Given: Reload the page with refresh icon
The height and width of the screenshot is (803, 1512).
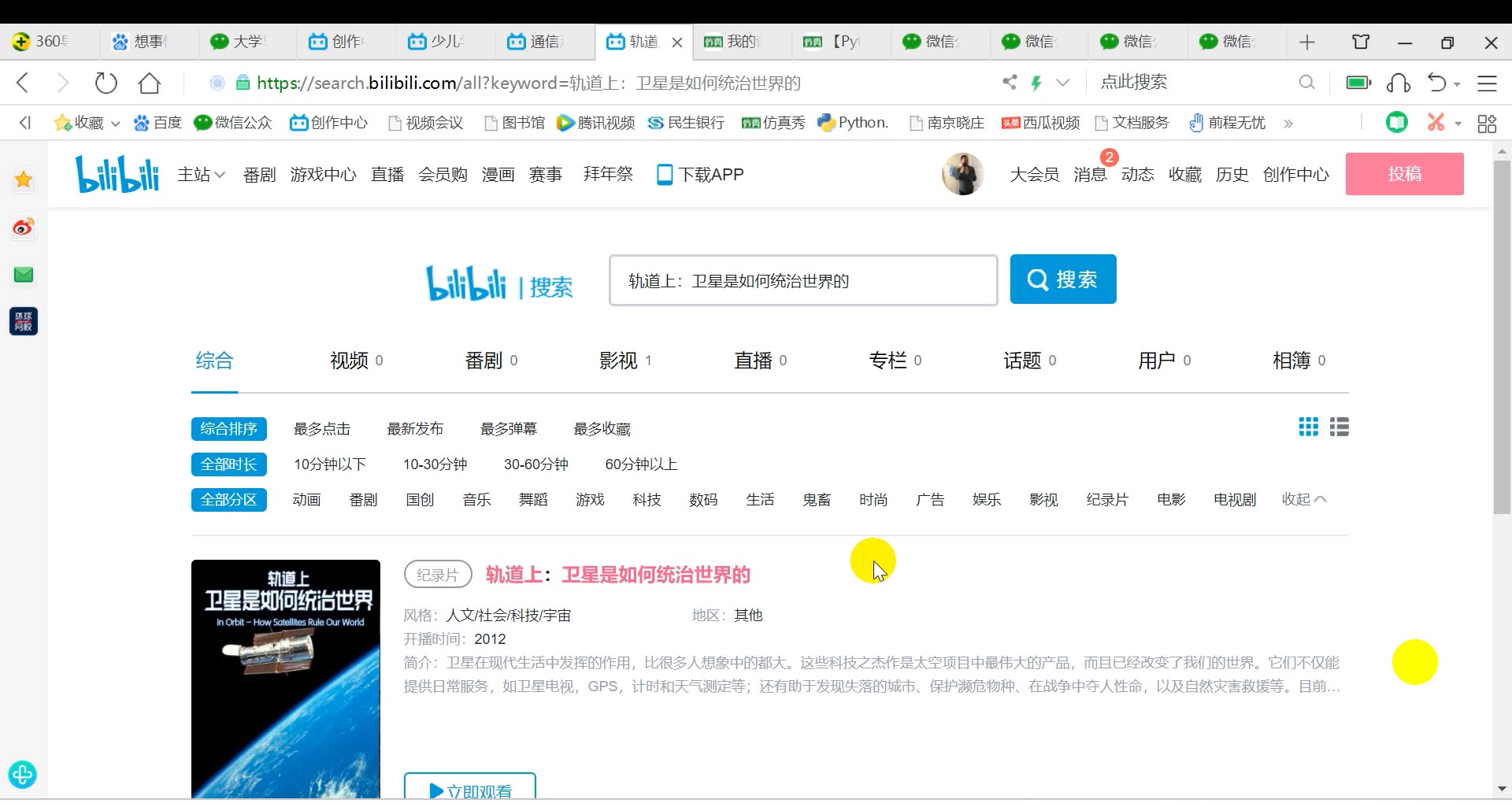Looking at the screenshot, I should (x=106, y=83).
